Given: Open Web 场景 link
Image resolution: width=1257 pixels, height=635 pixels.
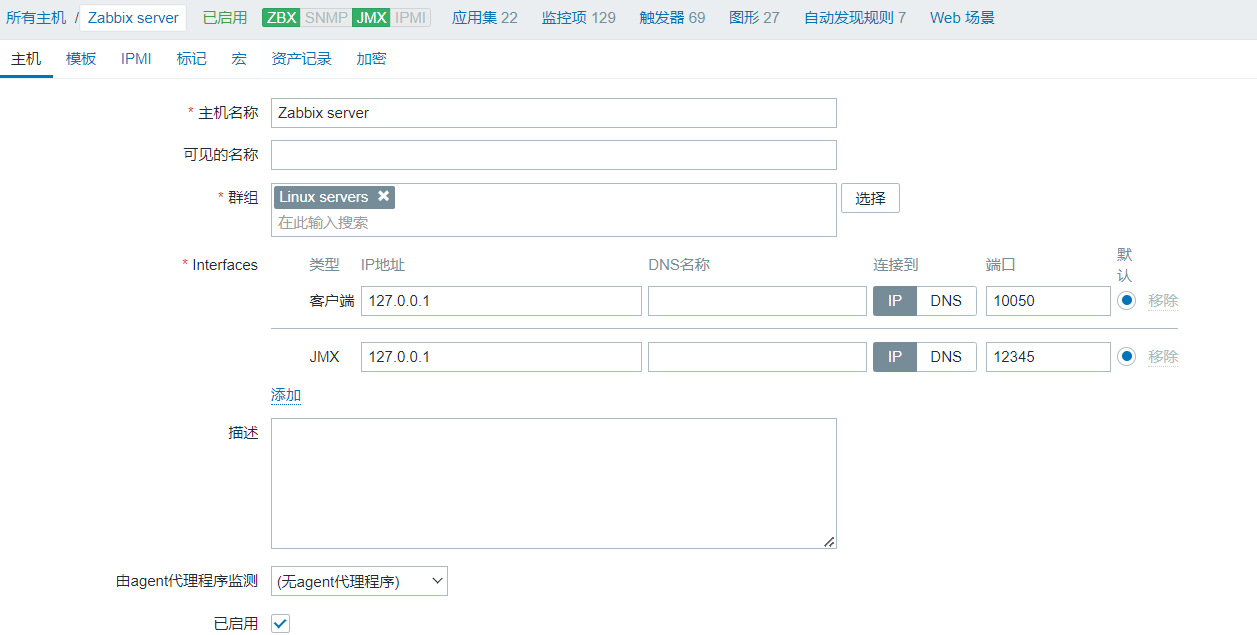Looking at the screenshot, I should click(x=962, y=18).
